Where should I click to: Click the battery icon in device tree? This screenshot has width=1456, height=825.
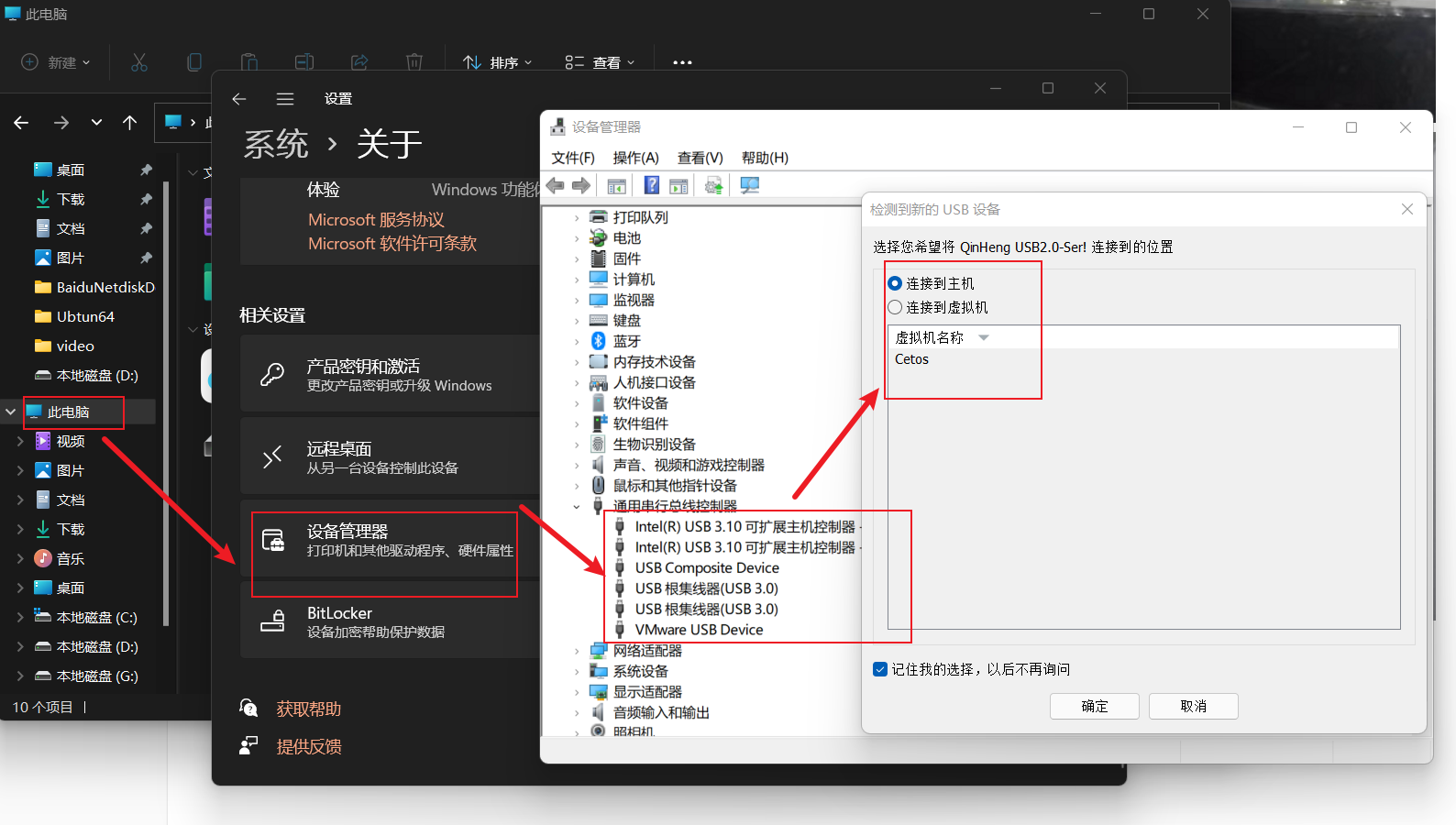click(599, 238)
